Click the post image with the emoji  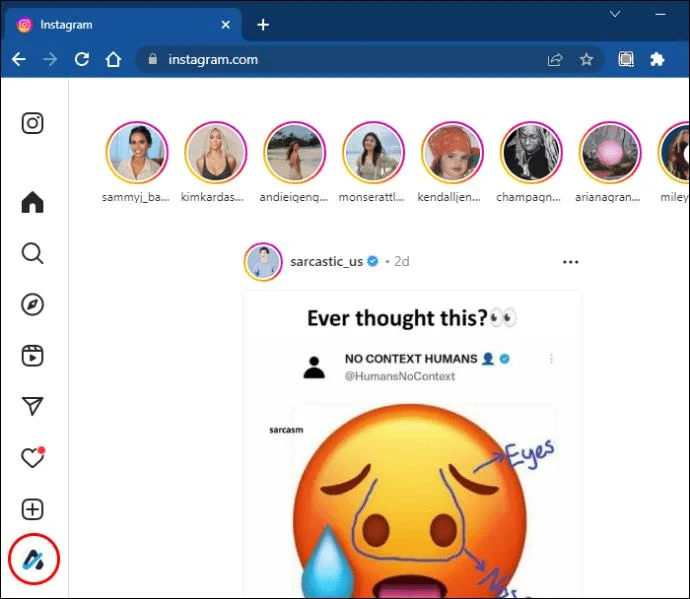pos(412,445)
